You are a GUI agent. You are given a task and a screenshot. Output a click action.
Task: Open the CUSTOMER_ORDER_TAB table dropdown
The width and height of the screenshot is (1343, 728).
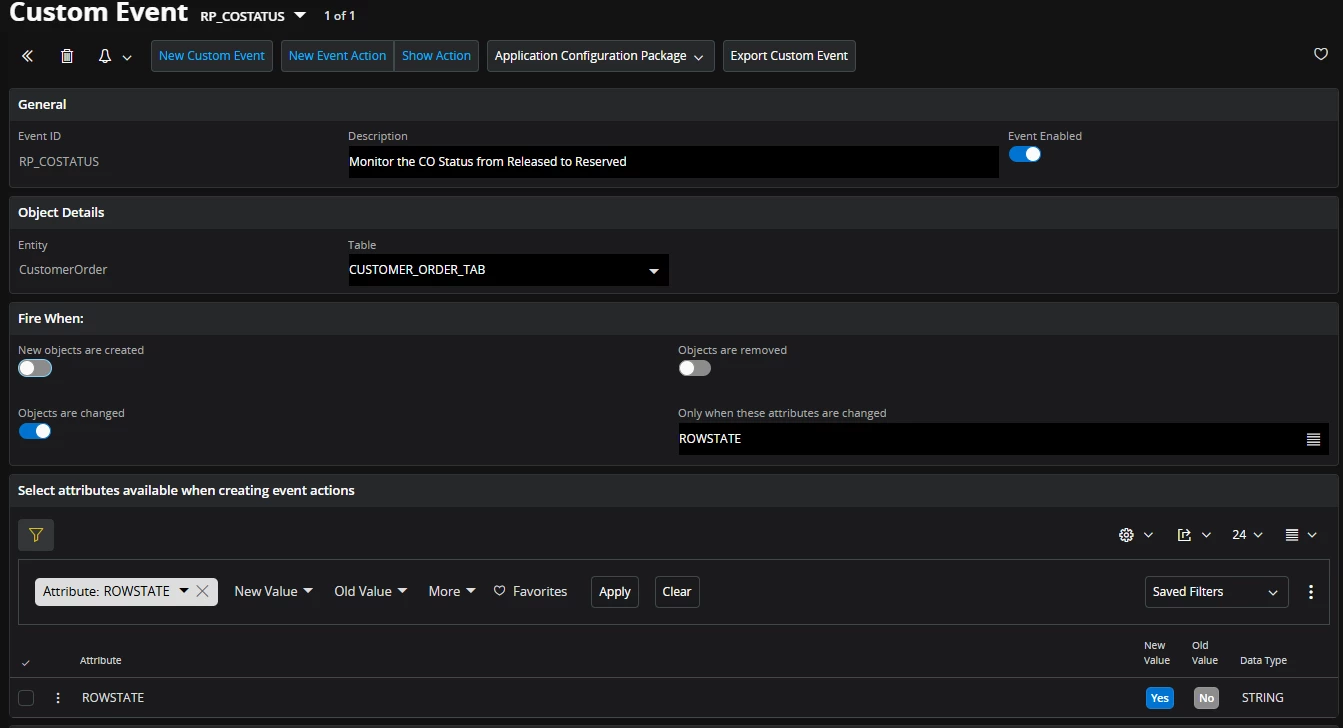tap(653, 270)
